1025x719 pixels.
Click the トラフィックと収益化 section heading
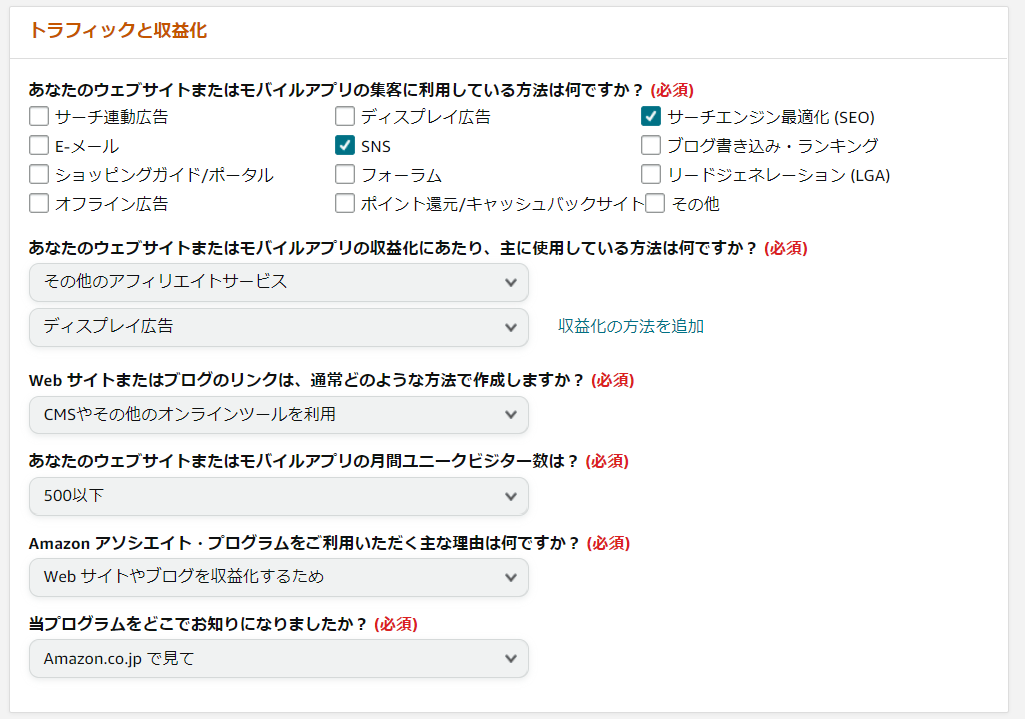tap(118, 31)
